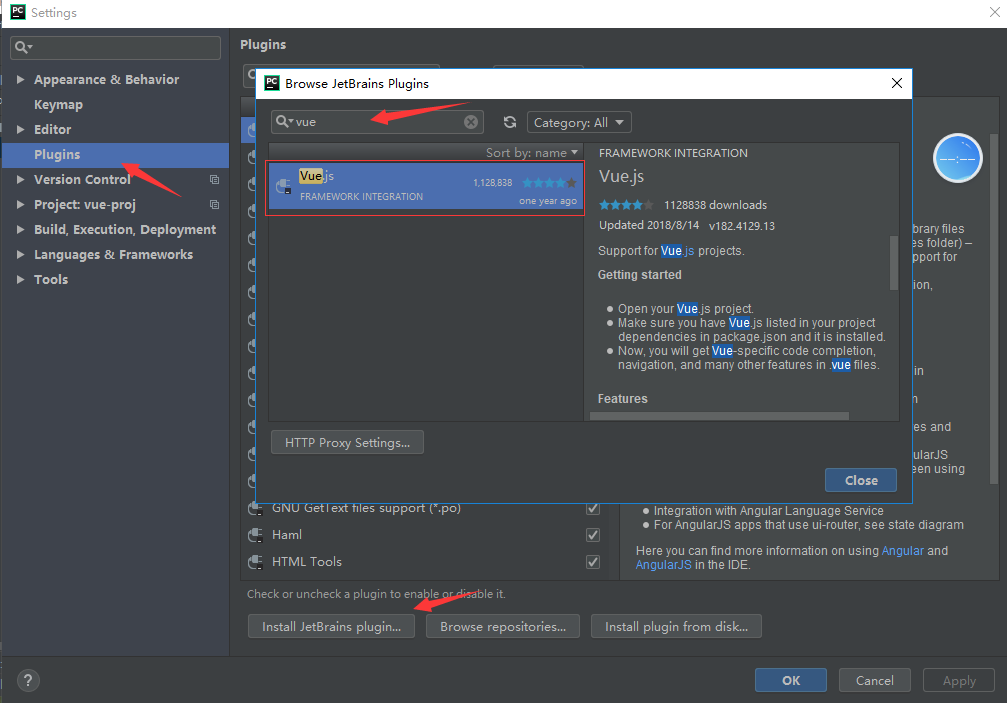
Task: Open the Sort by: name dropdown
Action: point(532,153)
